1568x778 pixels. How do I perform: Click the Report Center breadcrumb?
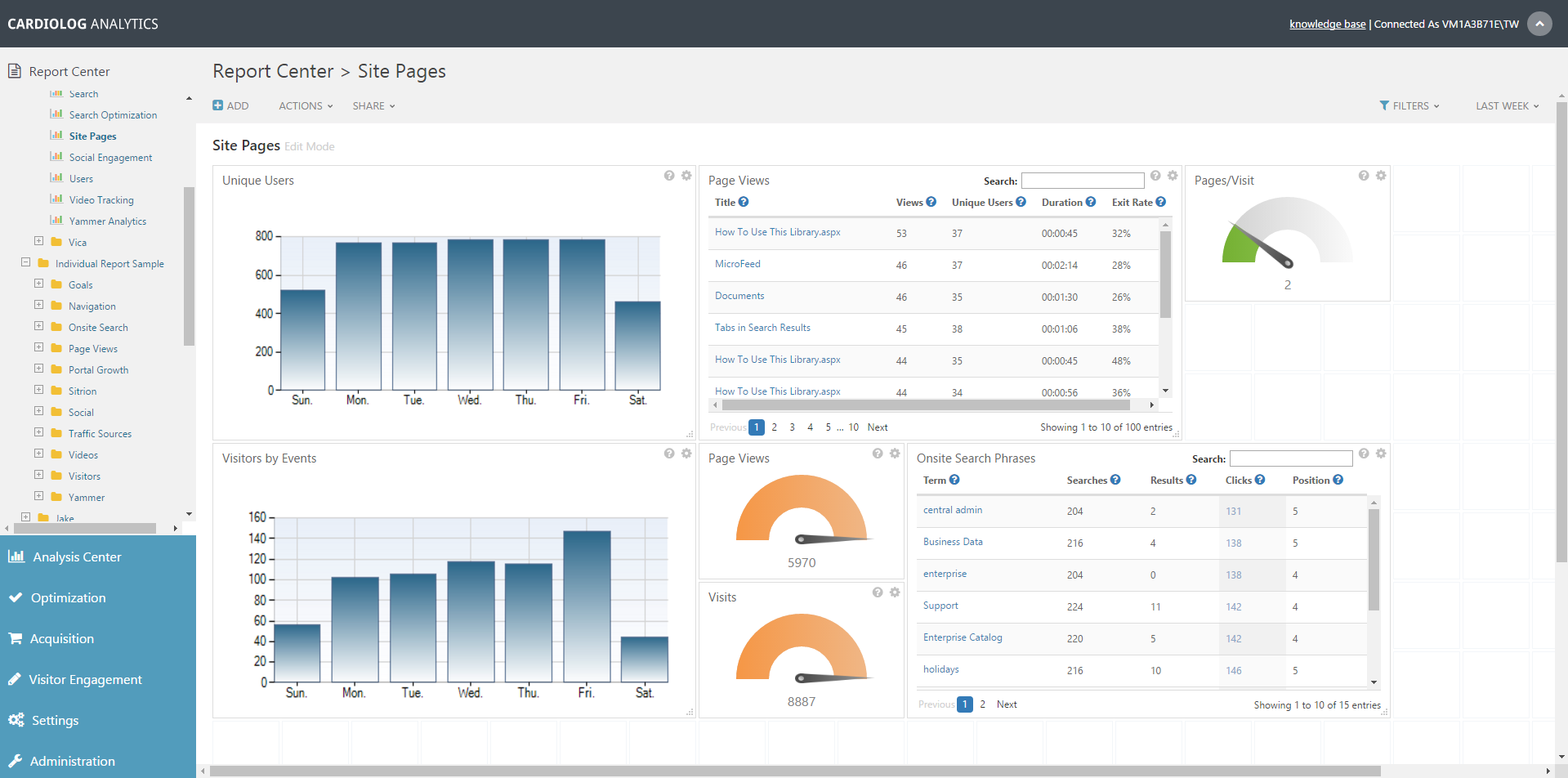coord(273,71)
